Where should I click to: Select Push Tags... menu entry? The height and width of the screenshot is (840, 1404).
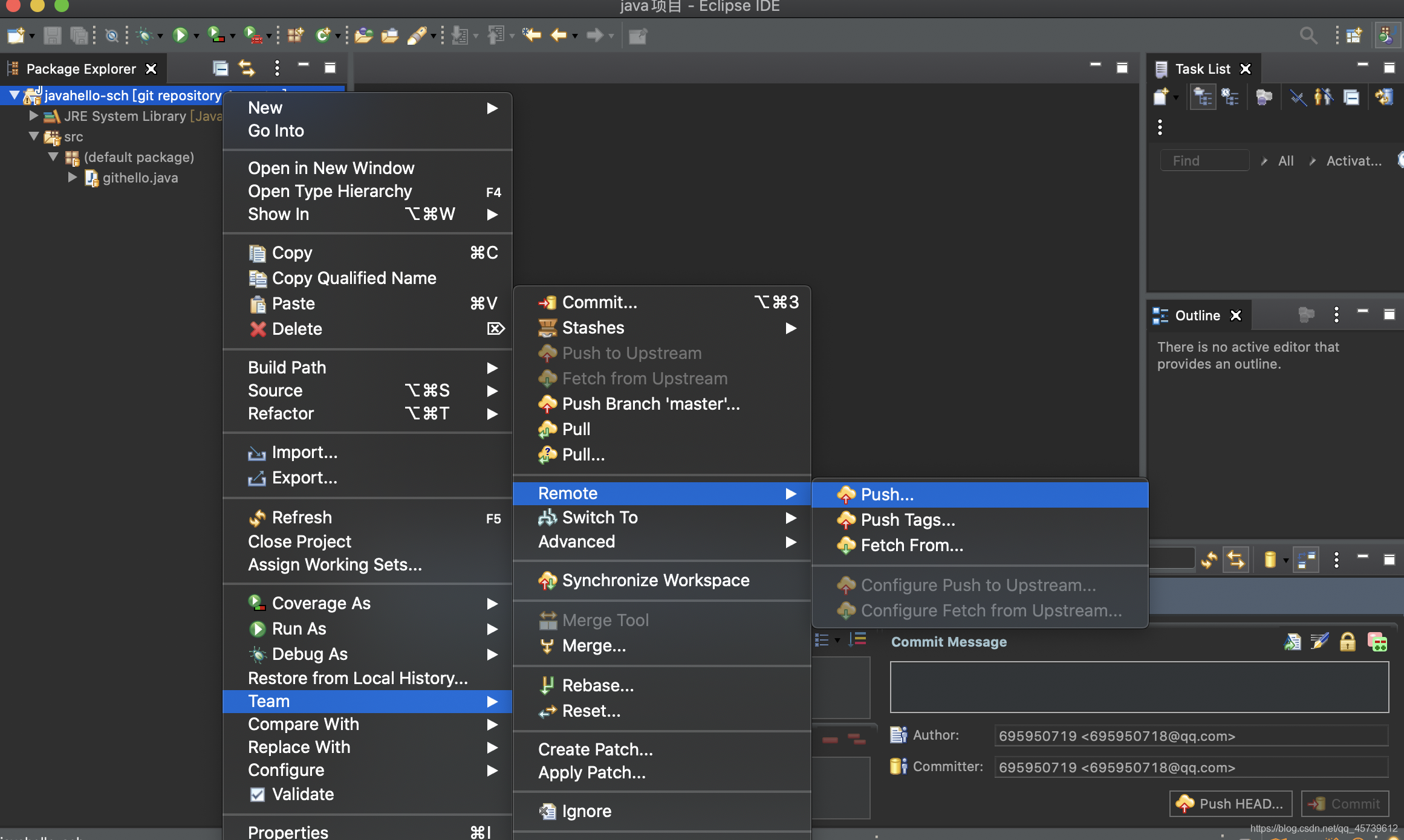(x=980, y=520)
